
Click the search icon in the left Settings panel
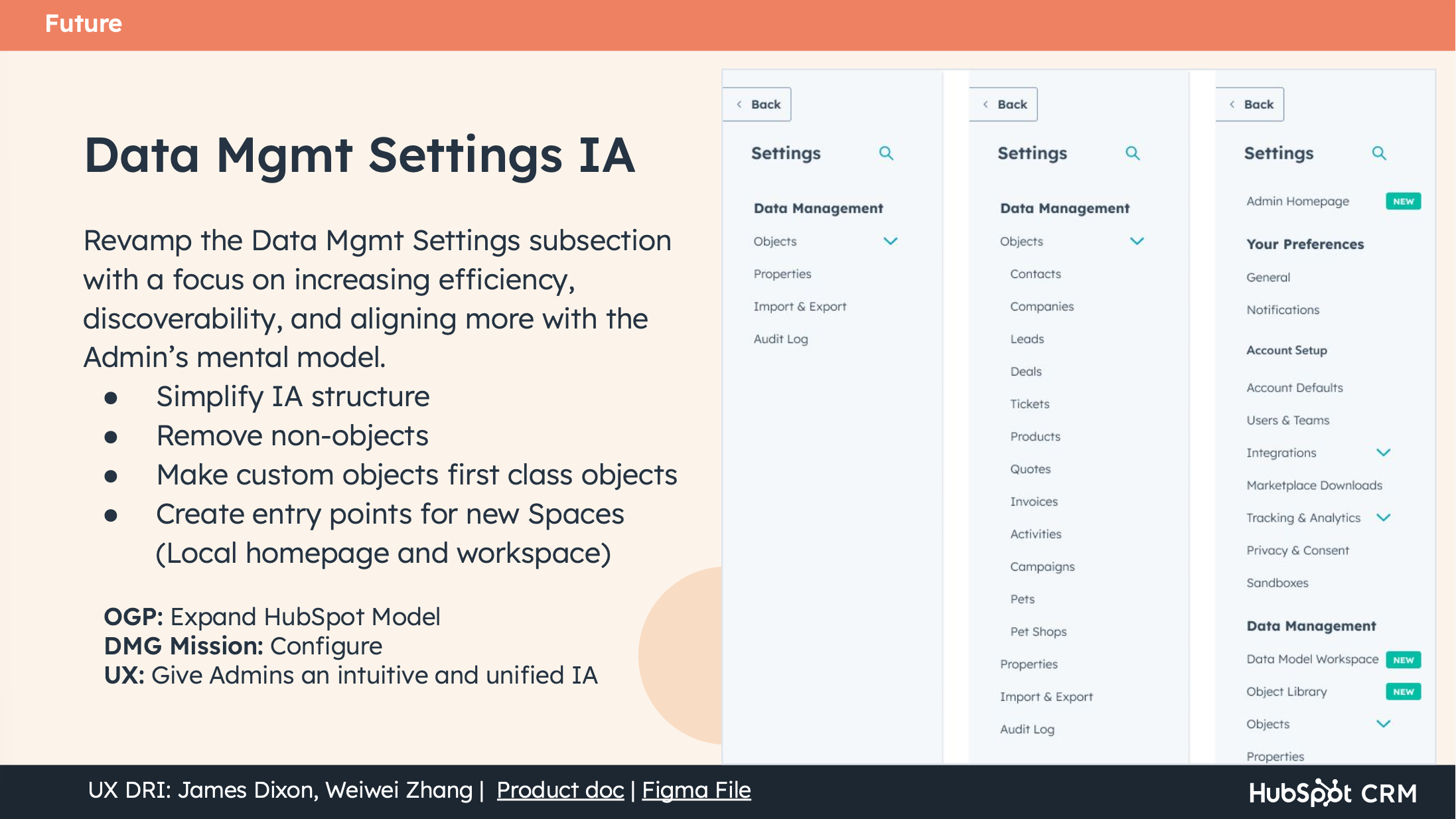[x=886, y=153]
